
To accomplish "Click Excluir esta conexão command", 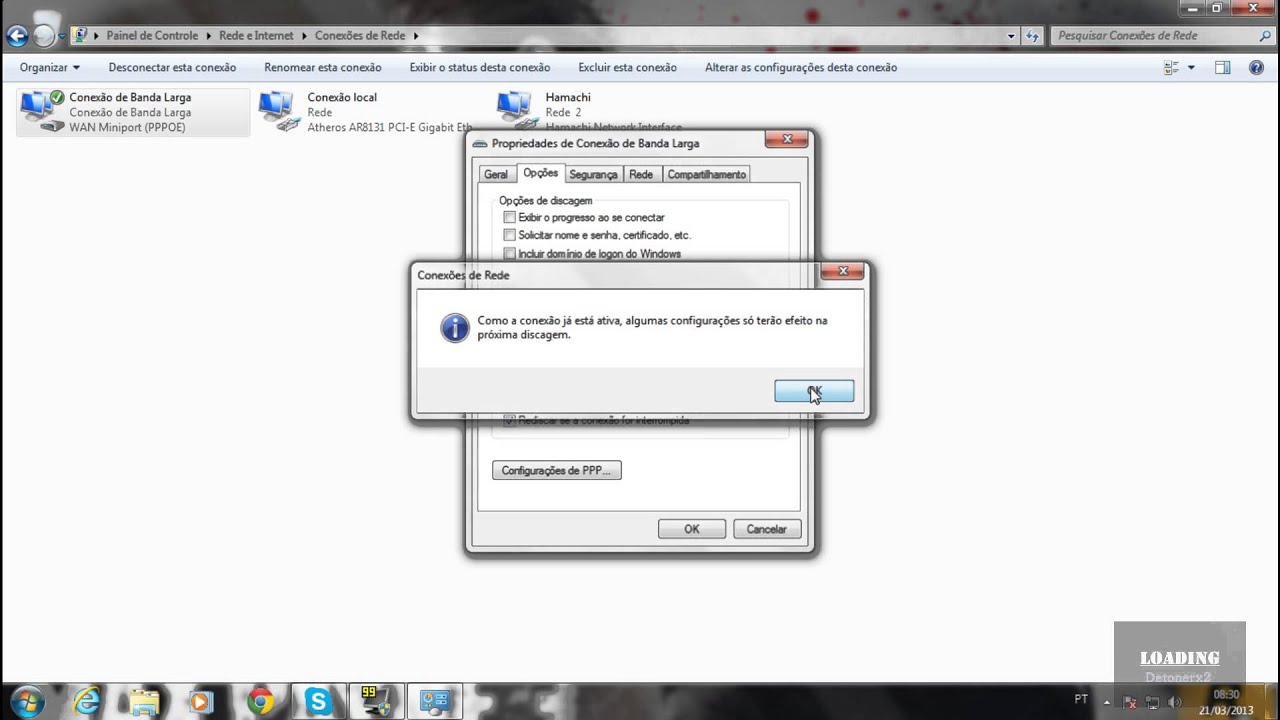I will pos(627,68).
